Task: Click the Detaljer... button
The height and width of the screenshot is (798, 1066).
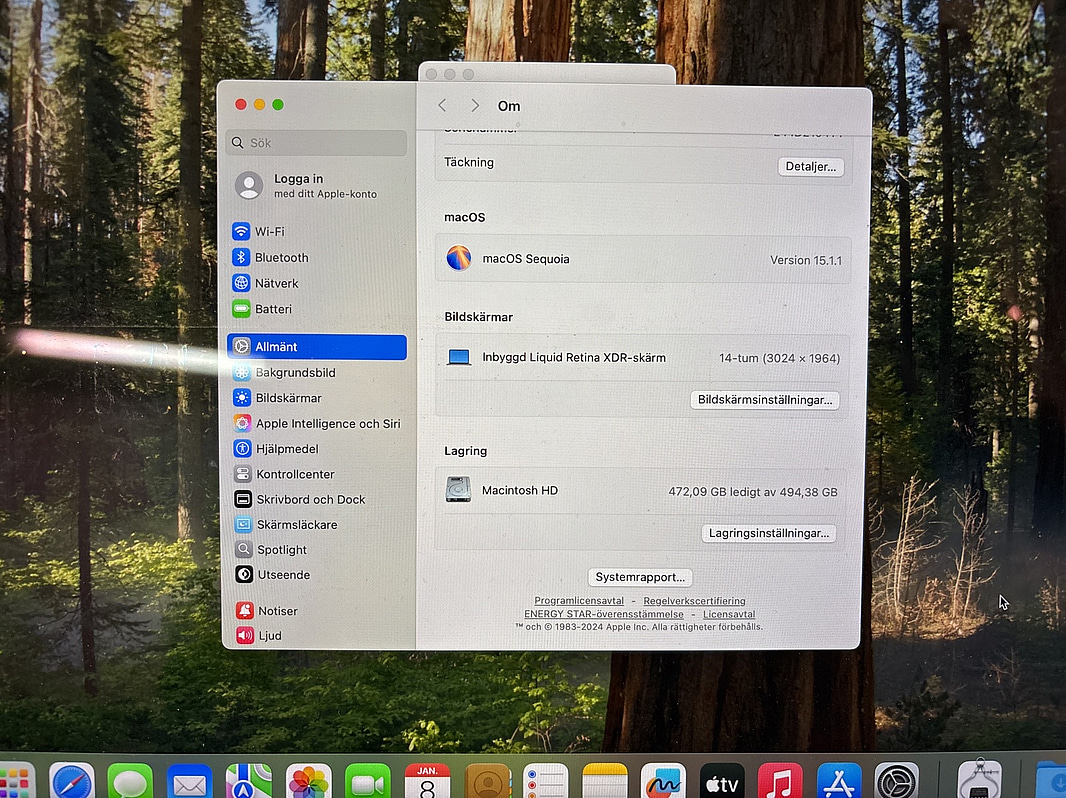Action: click(810, 167)
